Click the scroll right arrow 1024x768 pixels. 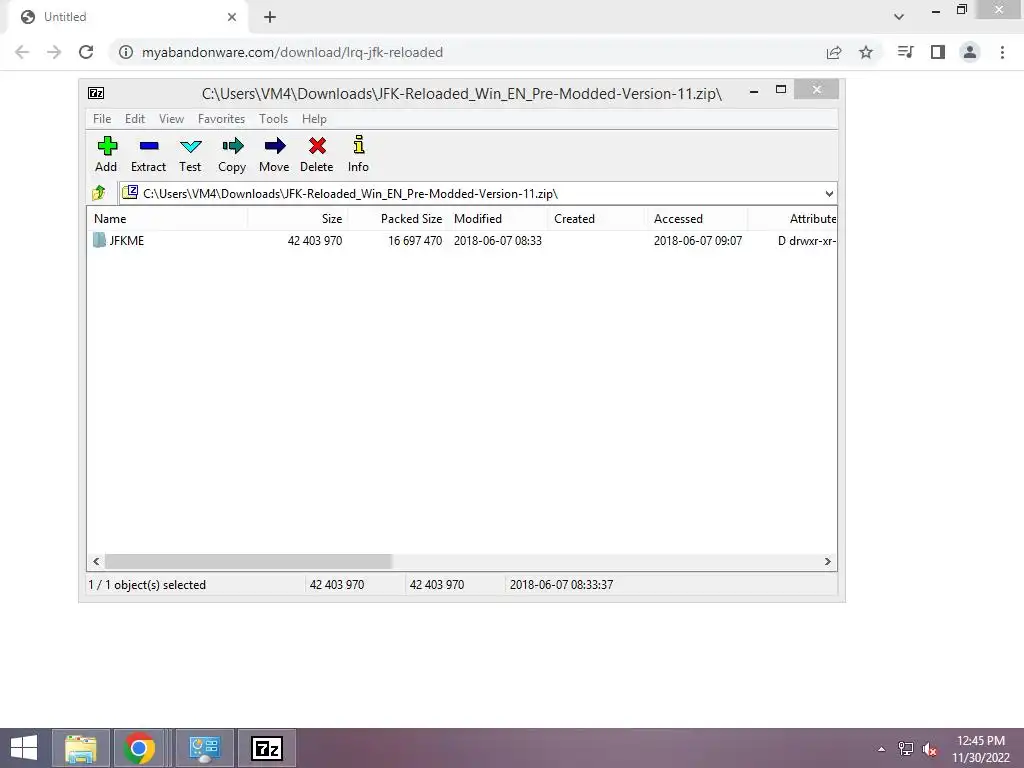(827, 562)
